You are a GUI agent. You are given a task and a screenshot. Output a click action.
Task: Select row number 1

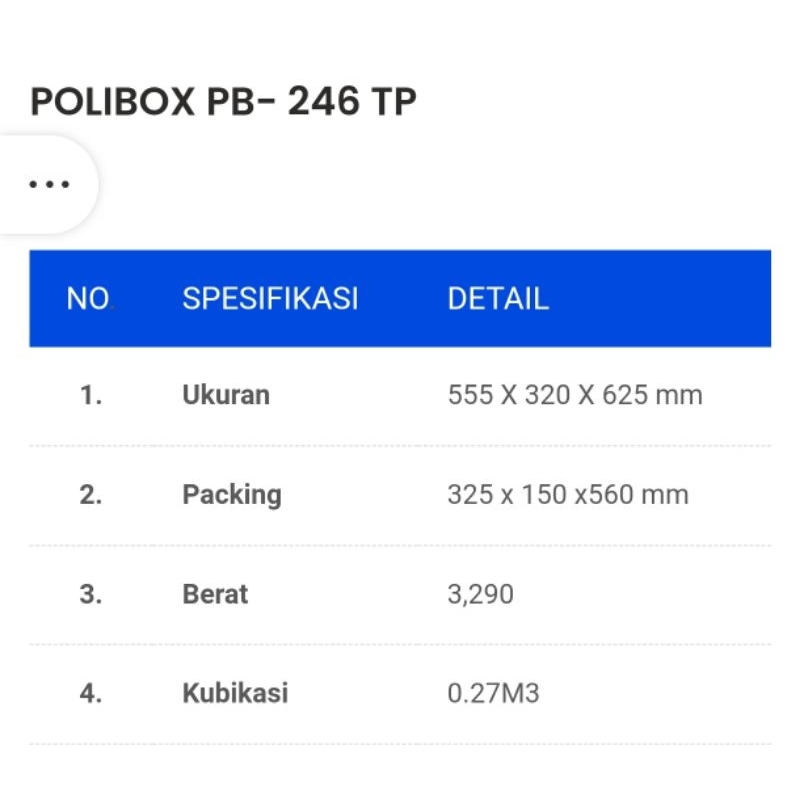click(91, 395)
